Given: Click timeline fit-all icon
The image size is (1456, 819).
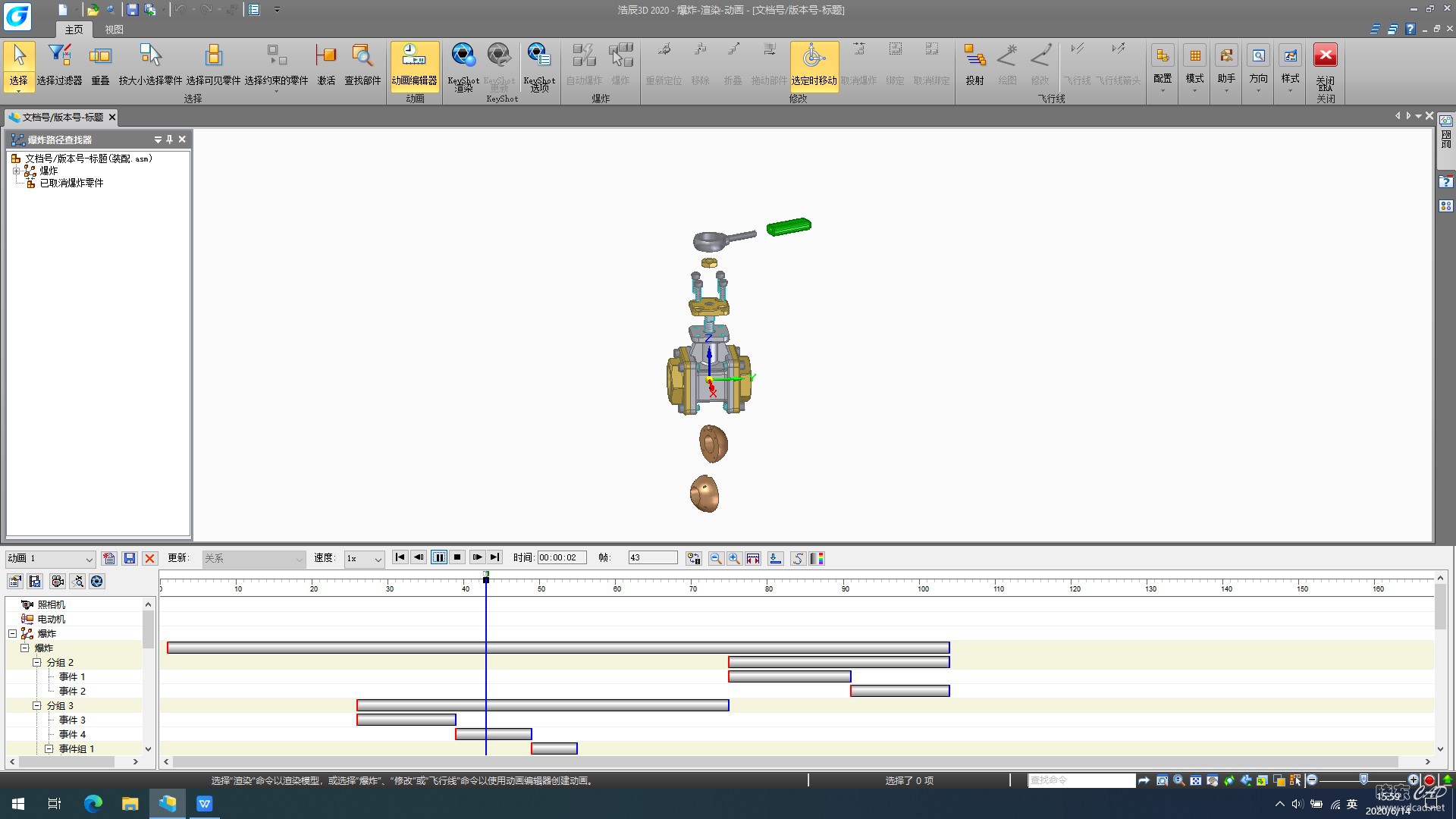Looking at the screenshot, I should point(753,558).
